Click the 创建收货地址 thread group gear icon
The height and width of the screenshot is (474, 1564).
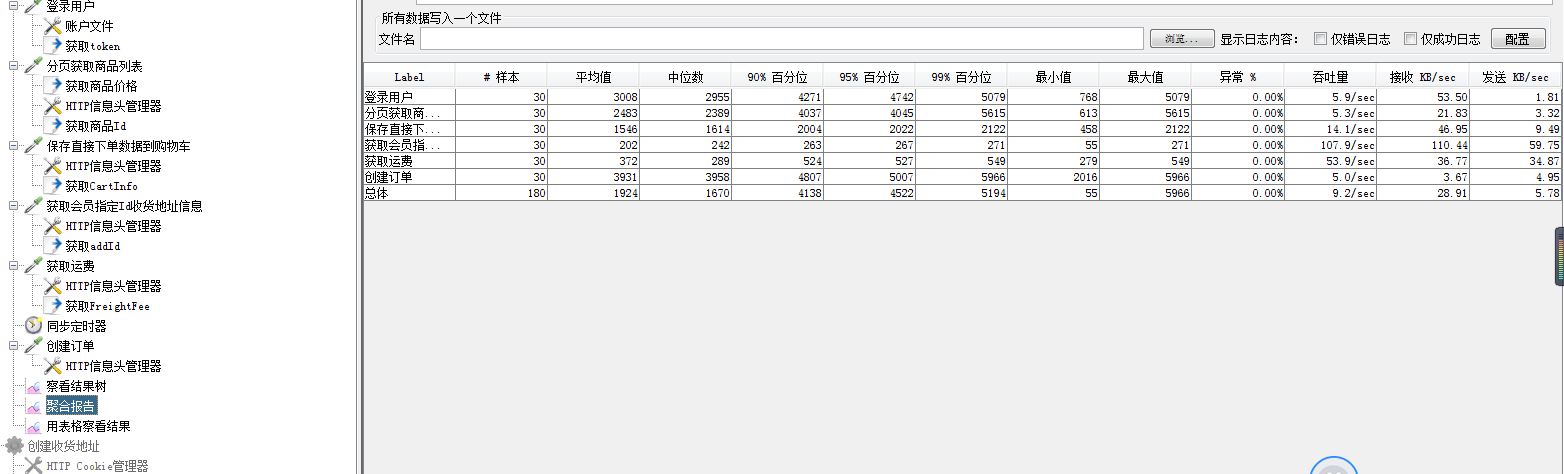tap(15, 446)
